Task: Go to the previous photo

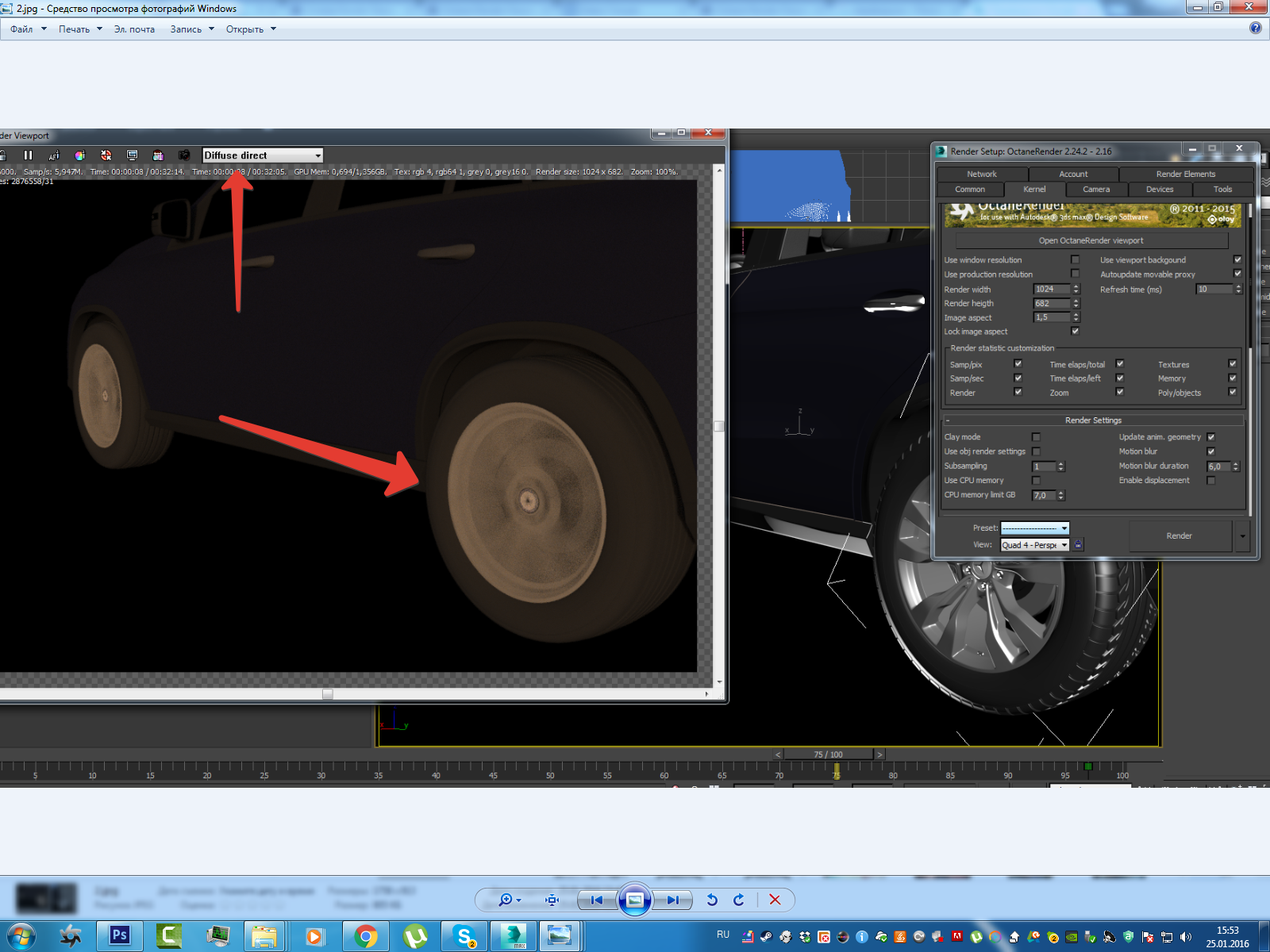Action: pos(597,900)
